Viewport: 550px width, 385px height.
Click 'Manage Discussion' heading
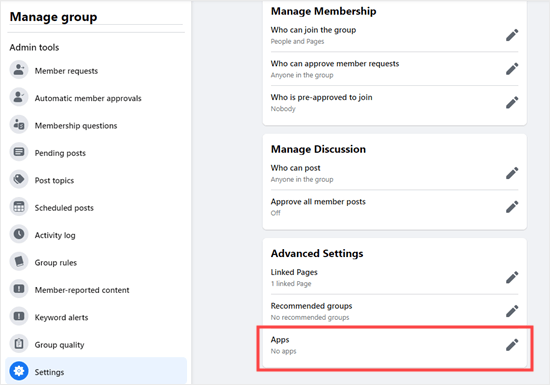pyautogui.click(x=318, y=149)
